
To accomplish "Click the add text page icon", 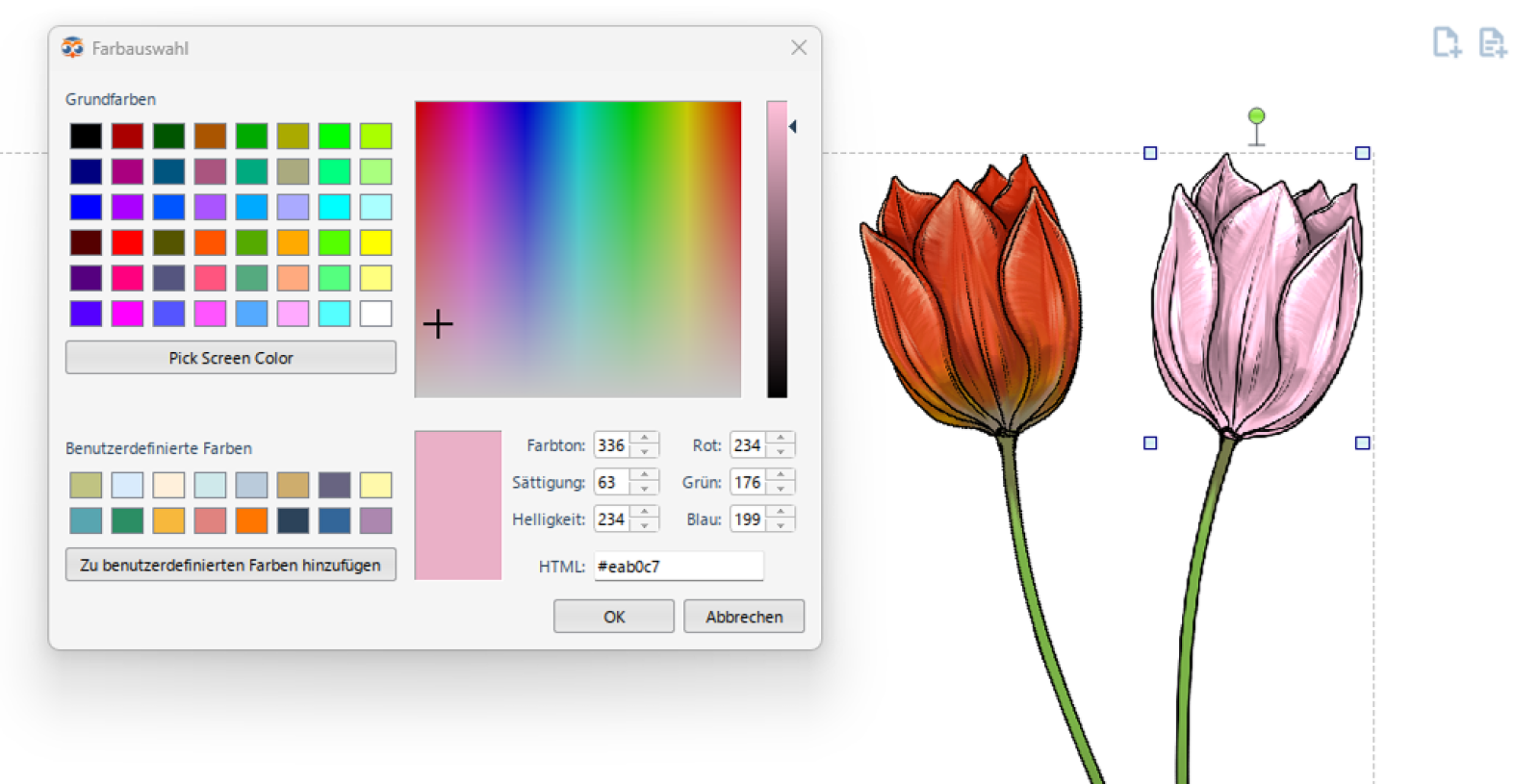I will (1492, 42).
